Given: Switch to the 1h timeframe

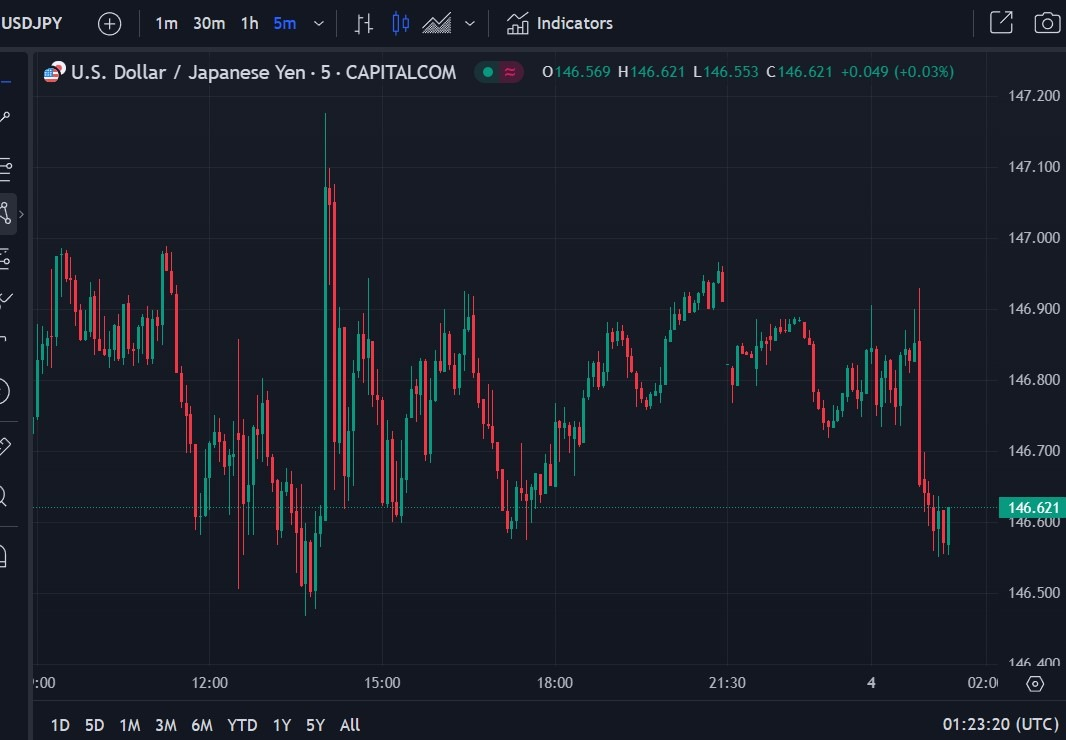Looking at the screenshot, I should (250, 24).
